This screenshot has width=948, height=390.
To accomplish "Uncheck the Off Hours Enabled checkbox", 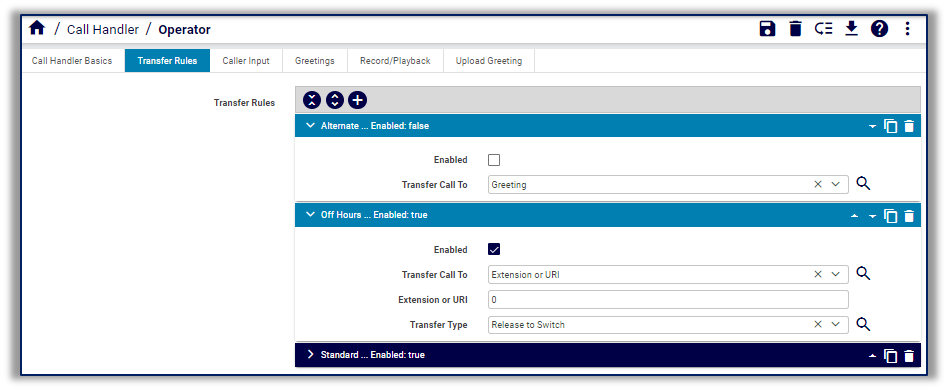I will pyautogui.click(x=494, y=249).
